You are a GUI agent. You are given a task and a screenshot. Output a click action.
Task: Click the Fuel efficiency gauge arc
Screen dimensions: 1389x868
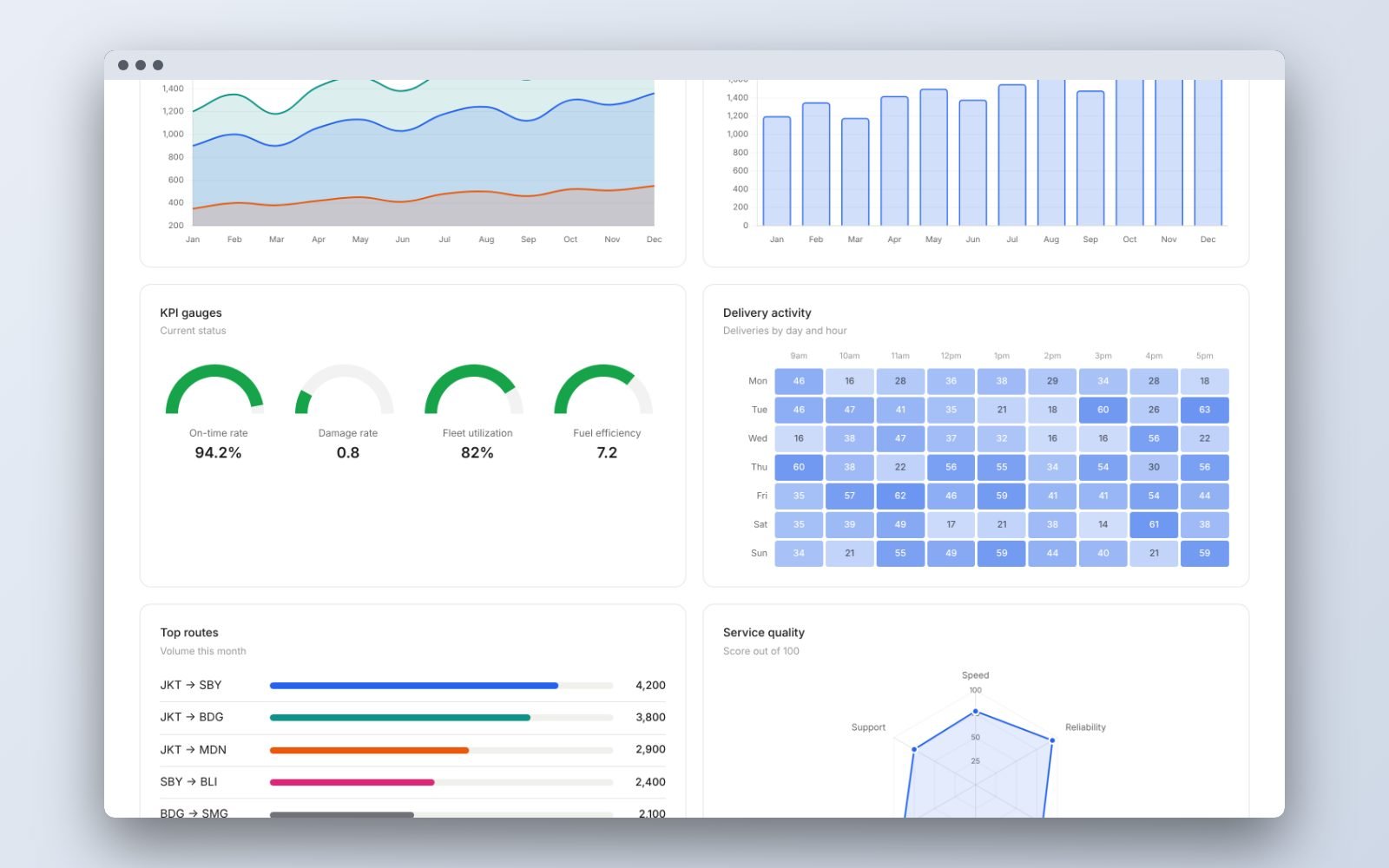click(603, 388)
